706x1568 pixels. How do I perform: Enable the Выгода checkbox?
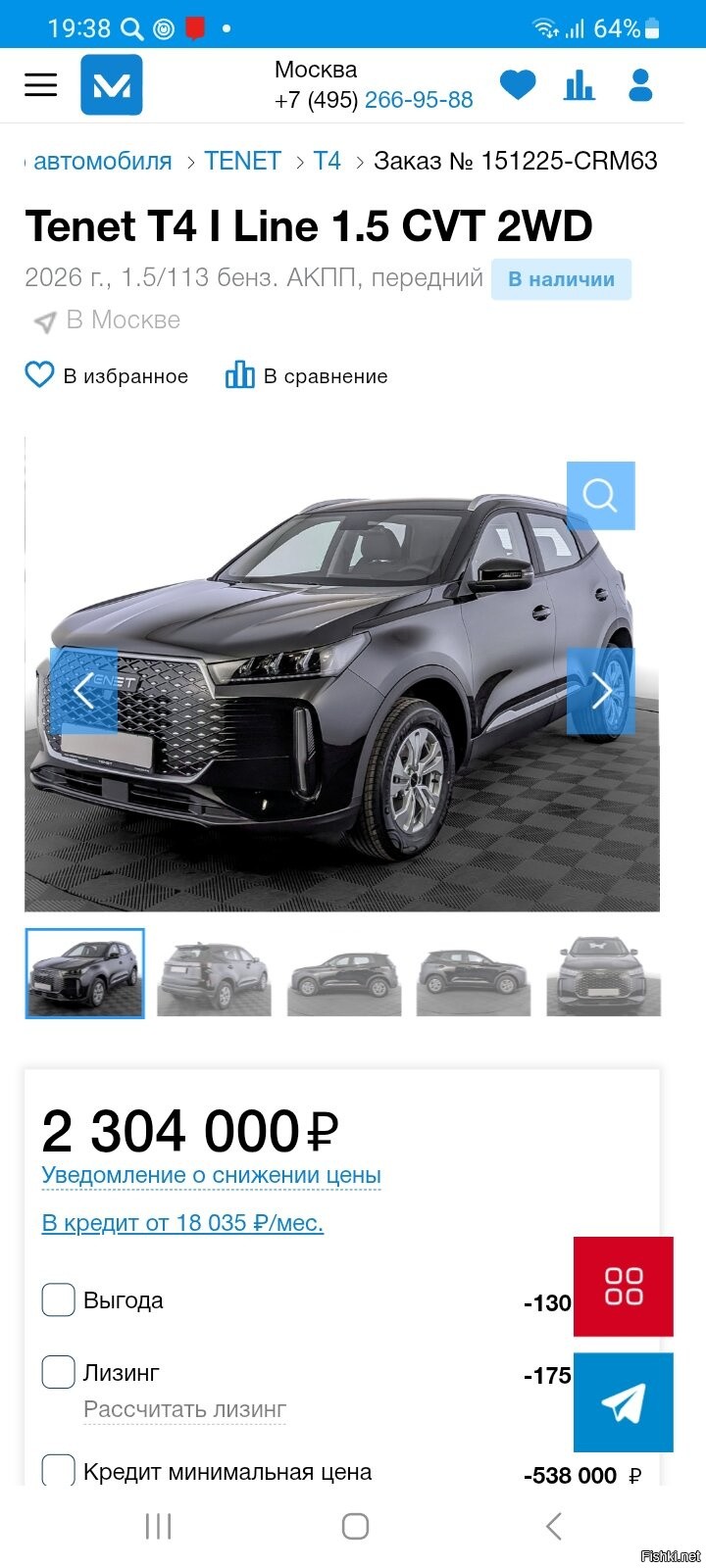point(58,1299)
